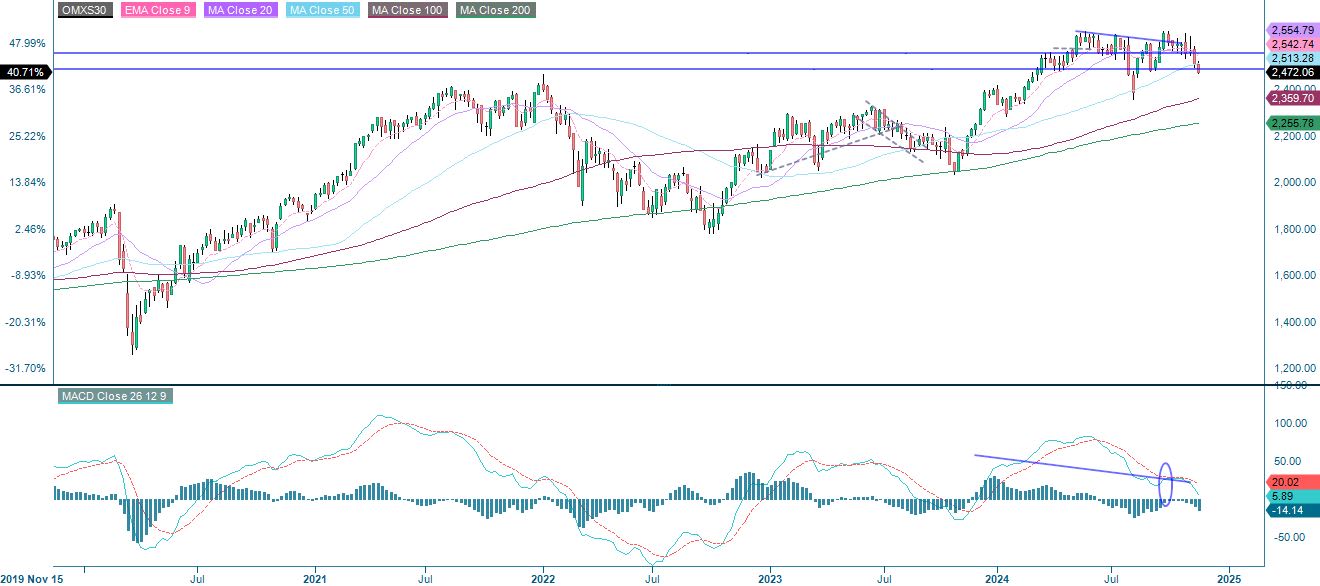Open the MACD Close 26 12 9 label

115,396
